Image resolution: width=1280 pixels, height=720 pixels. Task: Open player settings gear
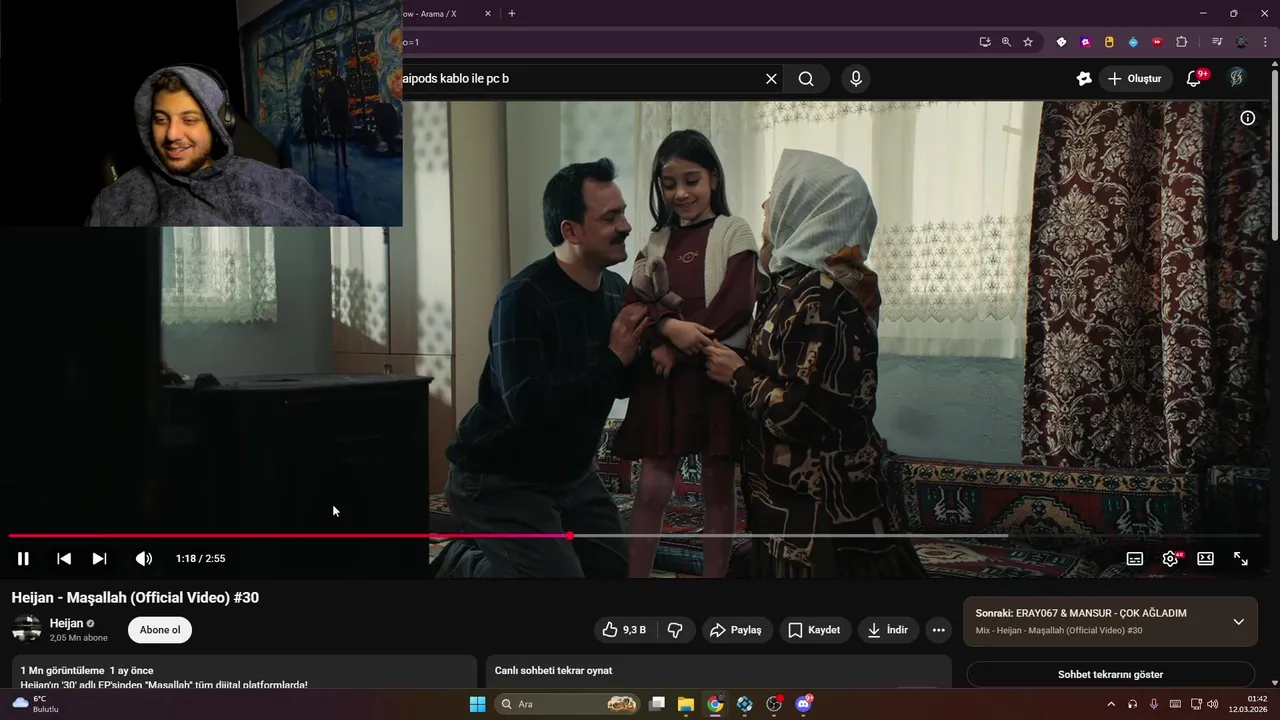tap(1170, 559)
